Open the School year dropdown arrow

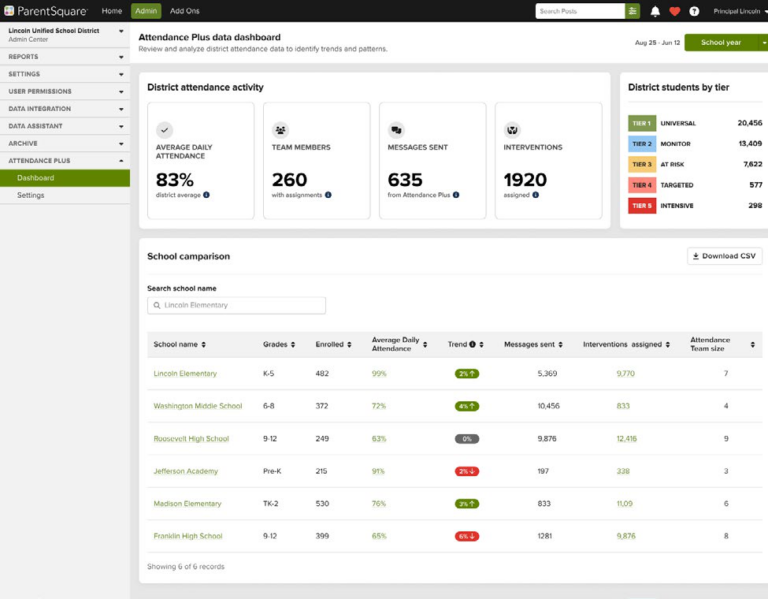pos(764,43)
